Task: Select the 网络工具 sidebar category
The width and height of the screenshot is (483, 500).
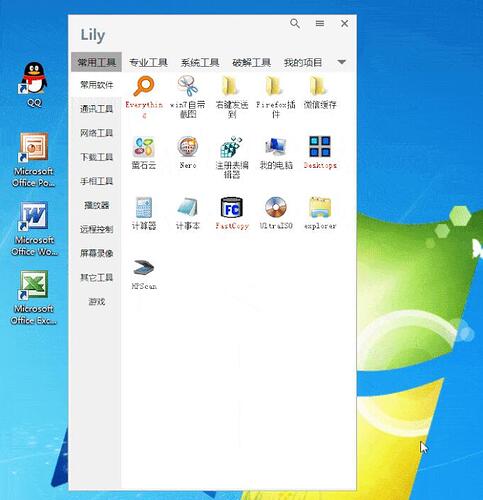Action: pyautogui.click(x=96, y=133)
